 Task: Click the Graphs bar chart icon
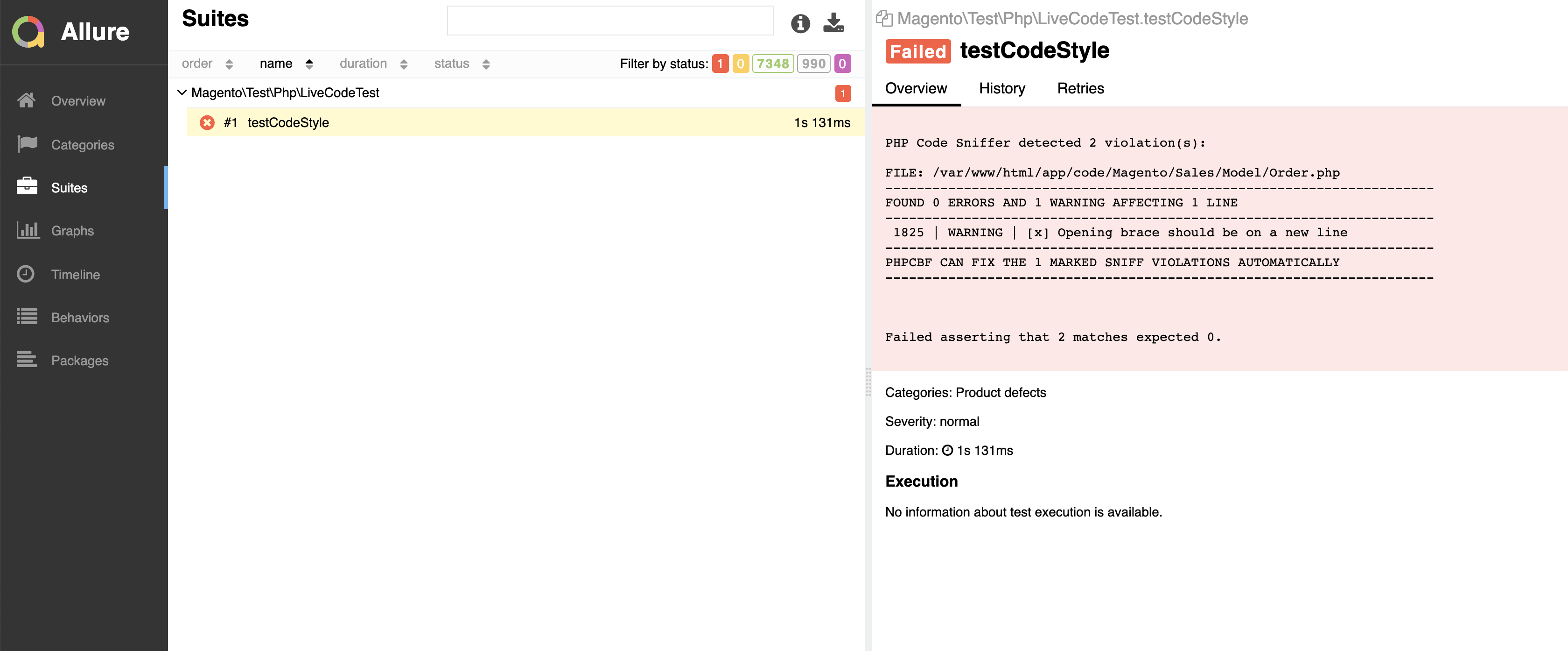(28, 230)
